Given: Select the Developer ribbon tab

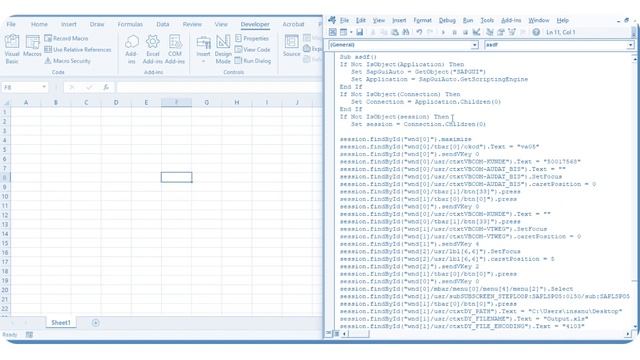Looking at the screenshot, I should pos(255,24).
